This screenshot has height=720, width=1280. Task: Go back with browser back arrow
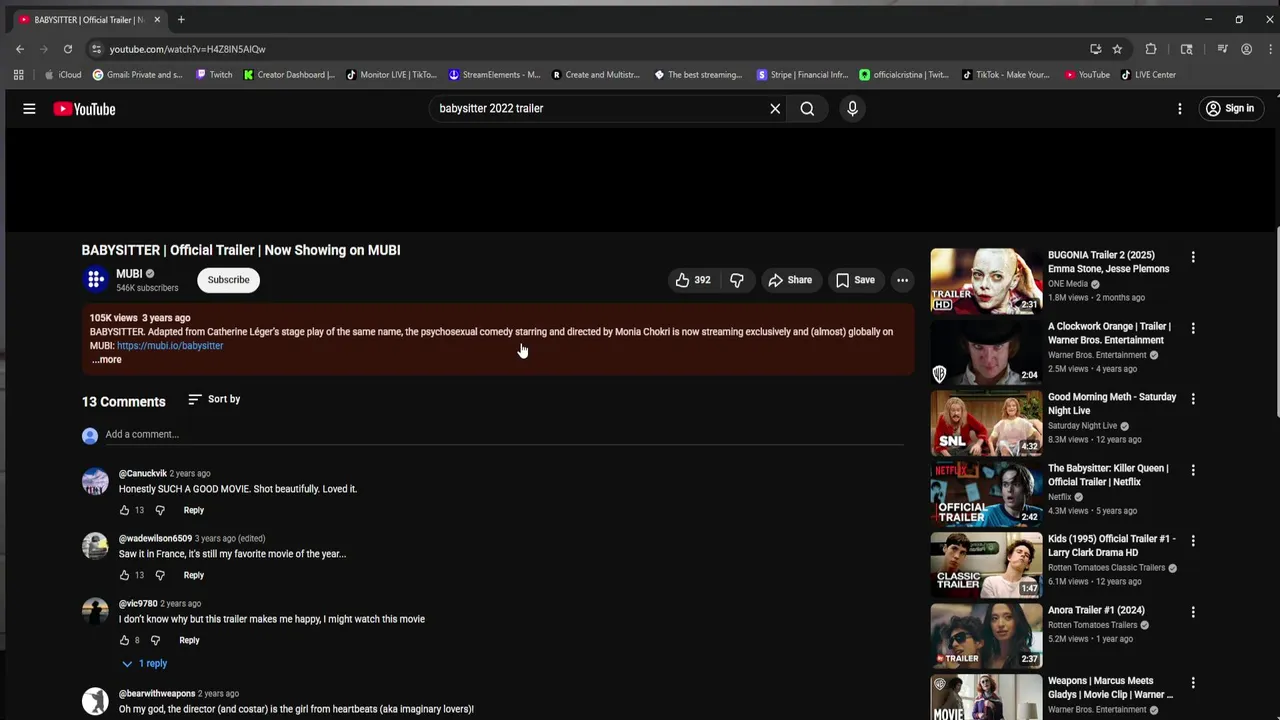pos(20,49)
